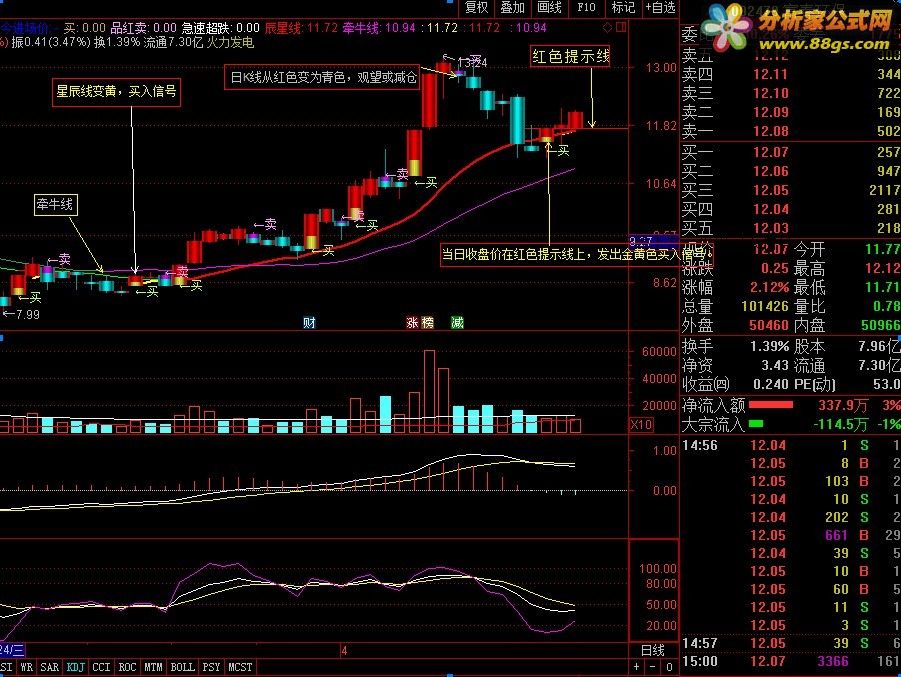Open the ROC indicator tab

point(127,667)
